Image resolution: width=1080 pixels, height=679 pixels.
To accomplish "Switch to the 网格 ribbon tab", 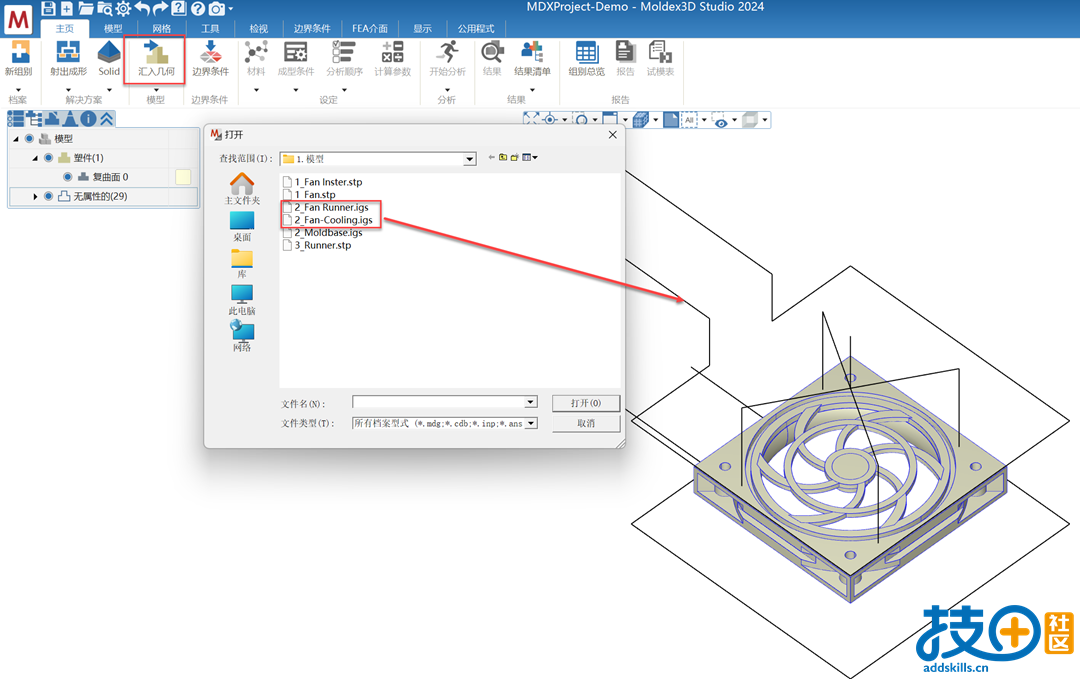I will coord(162,28).
